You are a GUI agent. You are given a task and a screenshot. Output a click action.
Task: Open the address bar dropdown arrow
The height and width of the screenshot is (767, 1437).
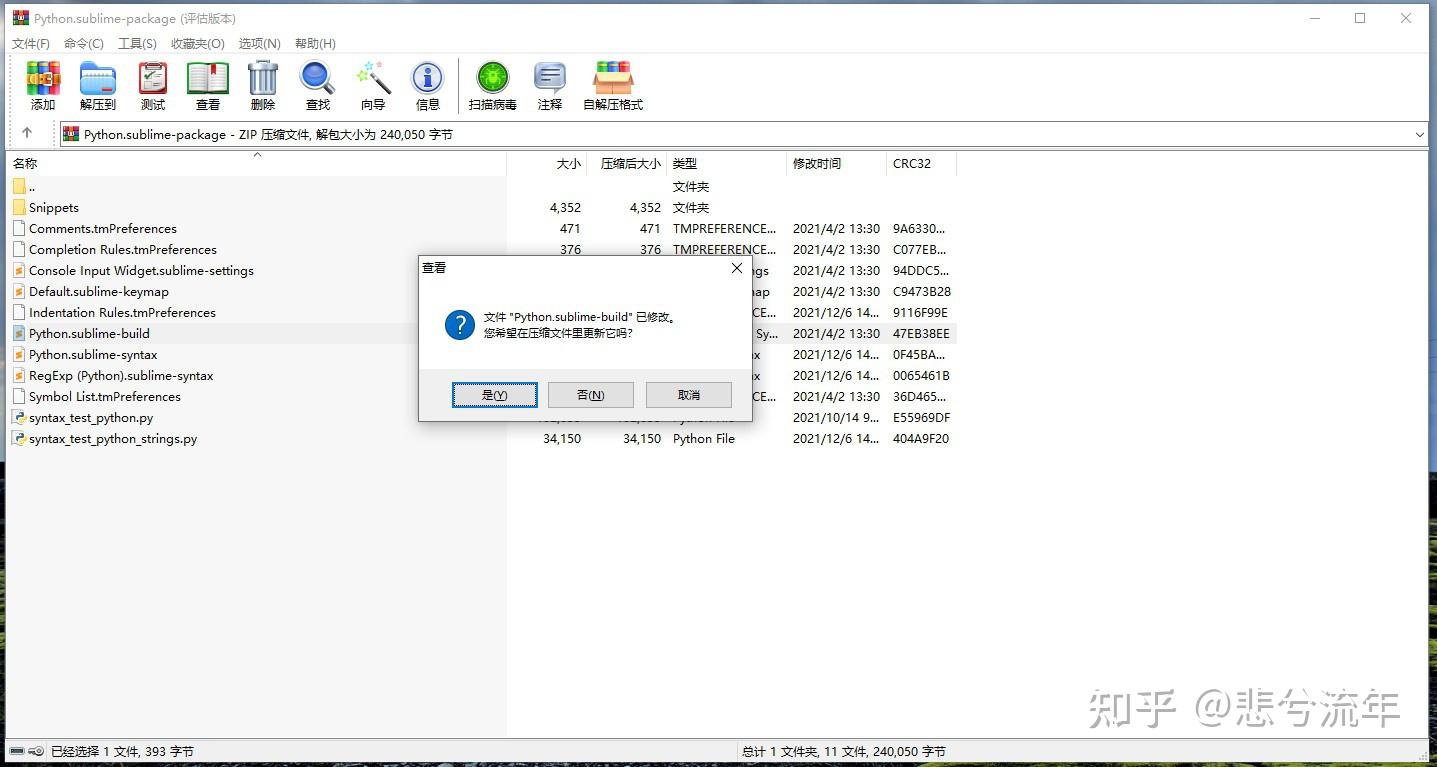tap(1420, 133)
